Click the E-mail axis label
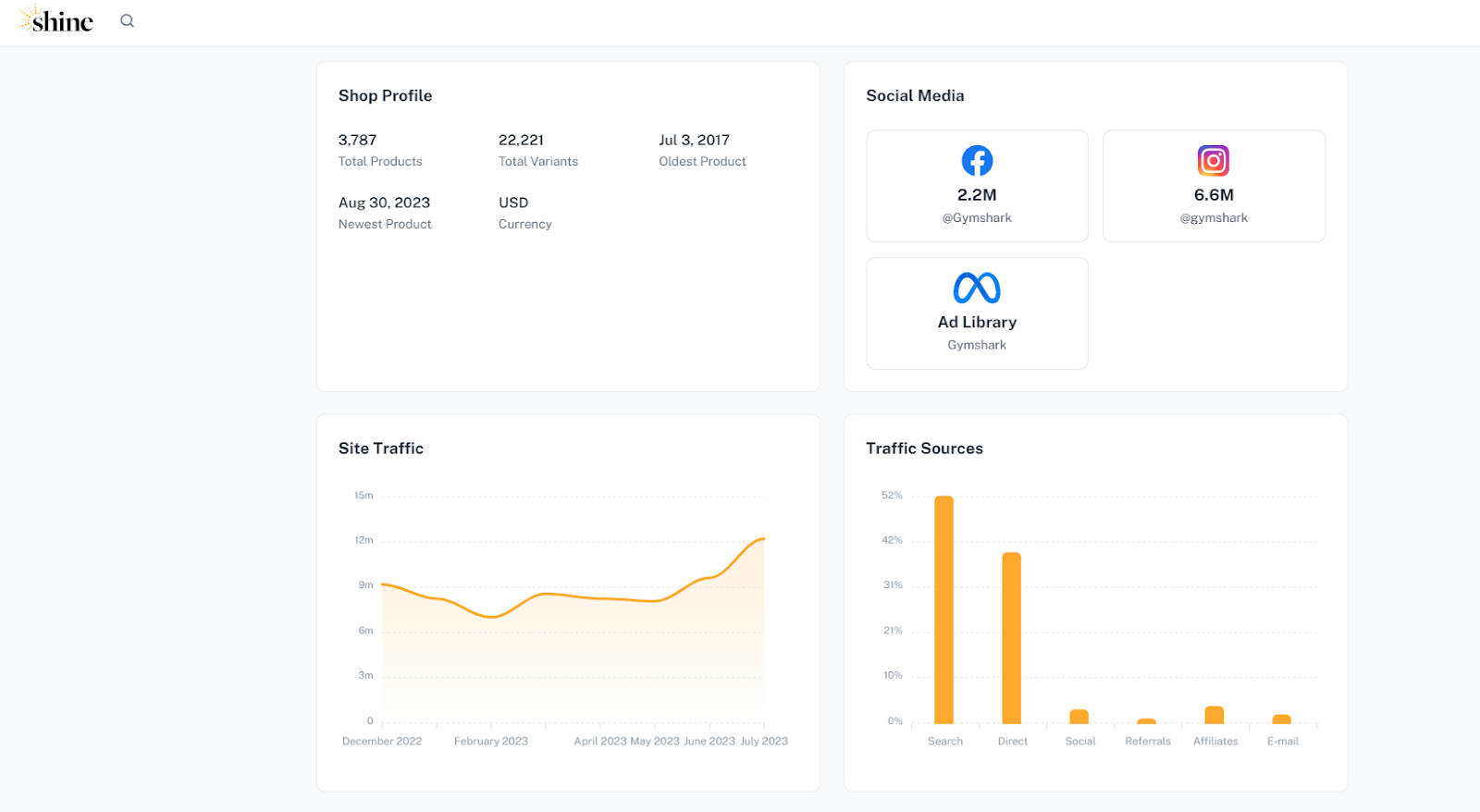Screen dimensions: 1480x812 tap(1283, 742)
